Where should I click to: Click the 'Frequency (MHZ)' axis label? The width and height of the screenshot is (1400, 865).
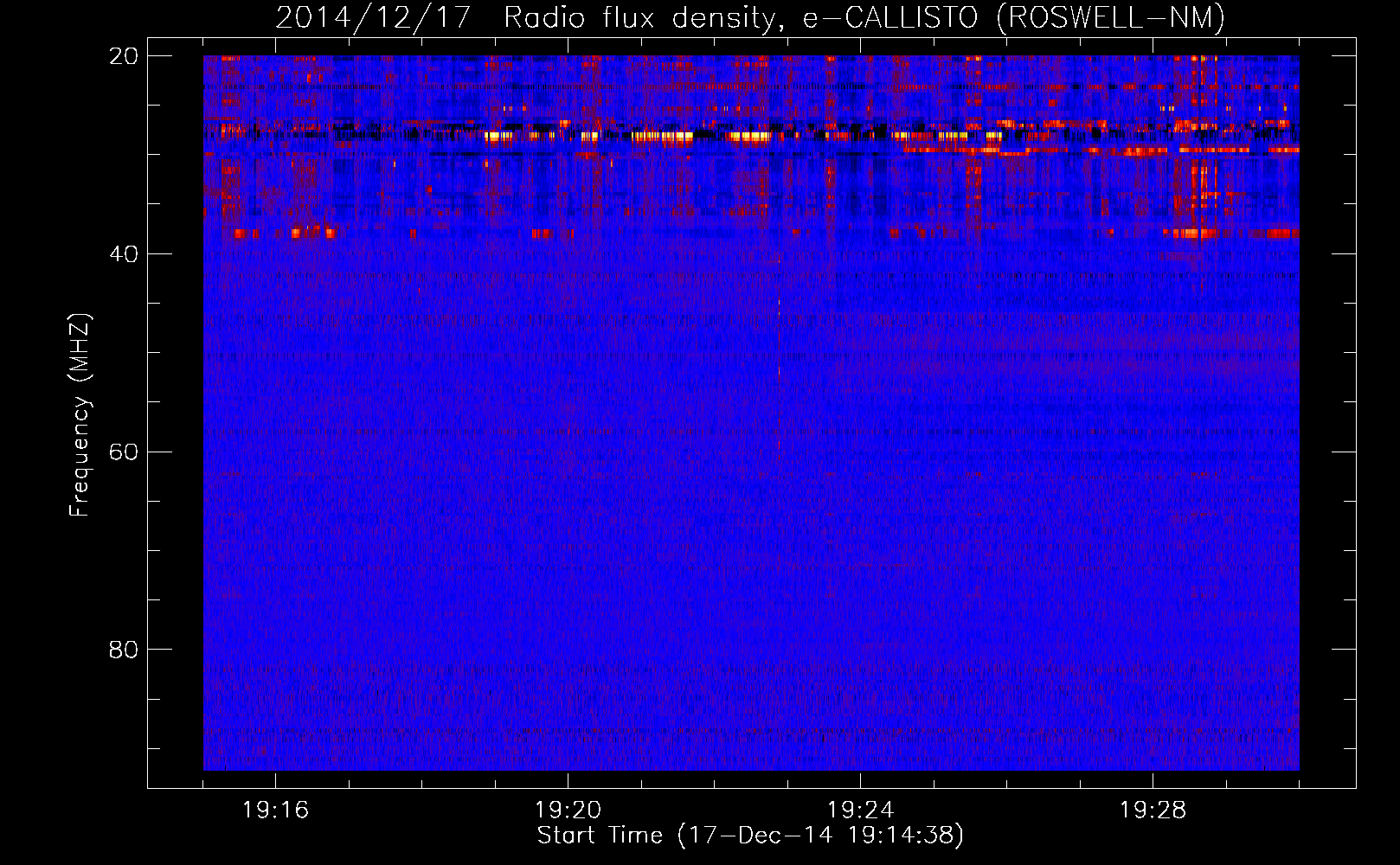pos(80,415)
